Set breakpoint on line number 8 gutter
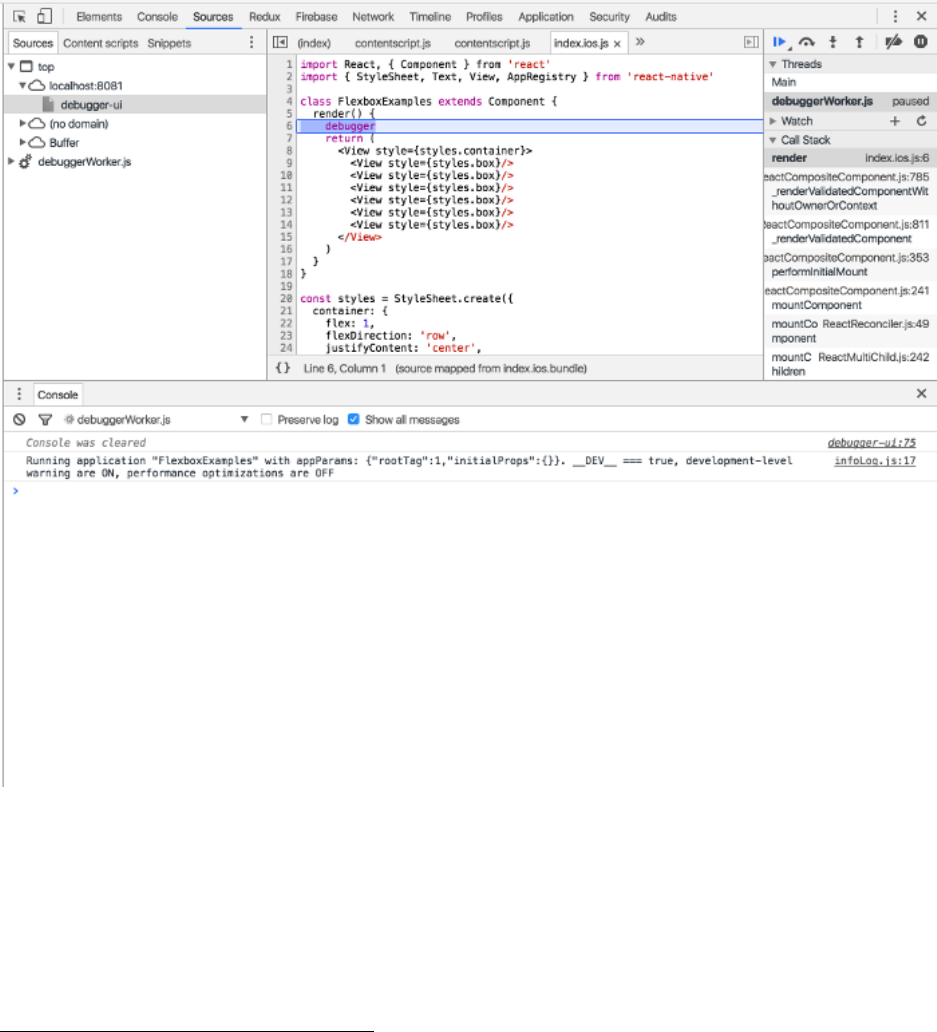Image resolution: width=937 pixels, height=1032 pixels. tap(289, 151)
